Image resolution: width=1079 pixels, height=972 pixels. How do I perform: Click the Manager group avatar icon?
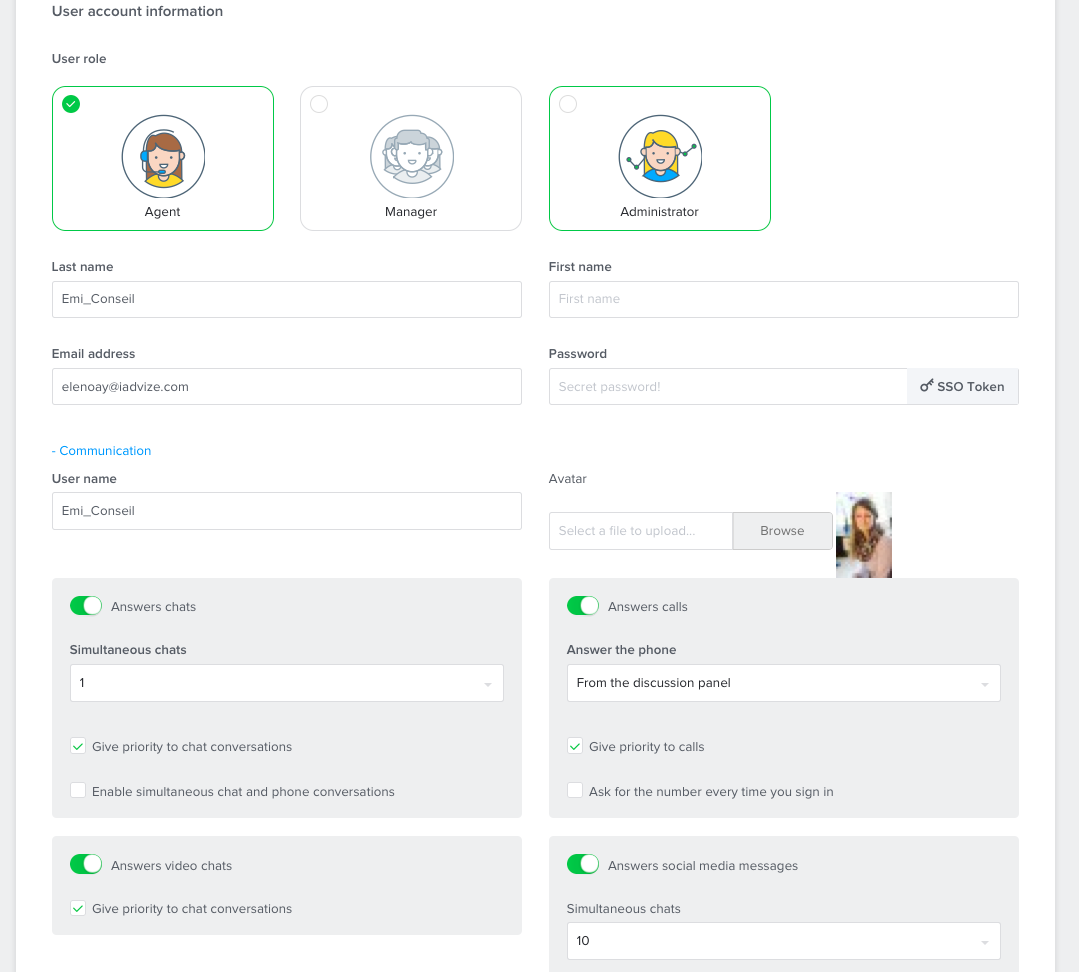[x=412, y=157]
